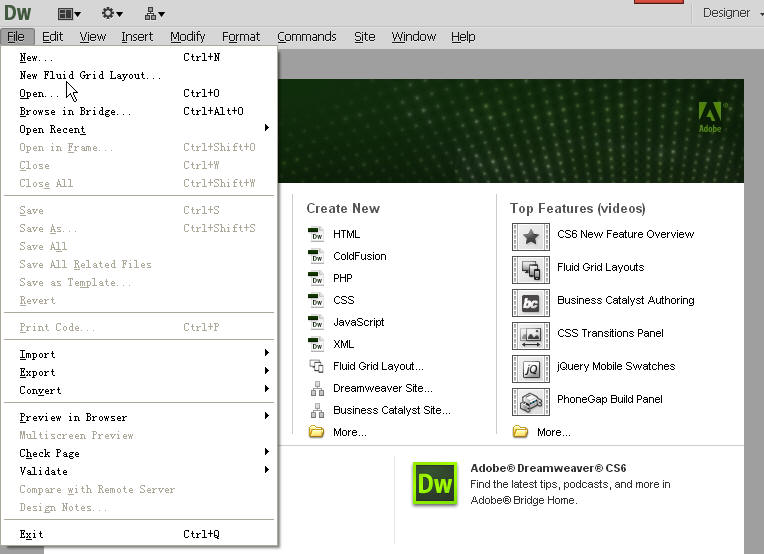This screenshot has width=764, height=554.
Task: Click the folder icon beside Top Features More
Action: [520, 432]
